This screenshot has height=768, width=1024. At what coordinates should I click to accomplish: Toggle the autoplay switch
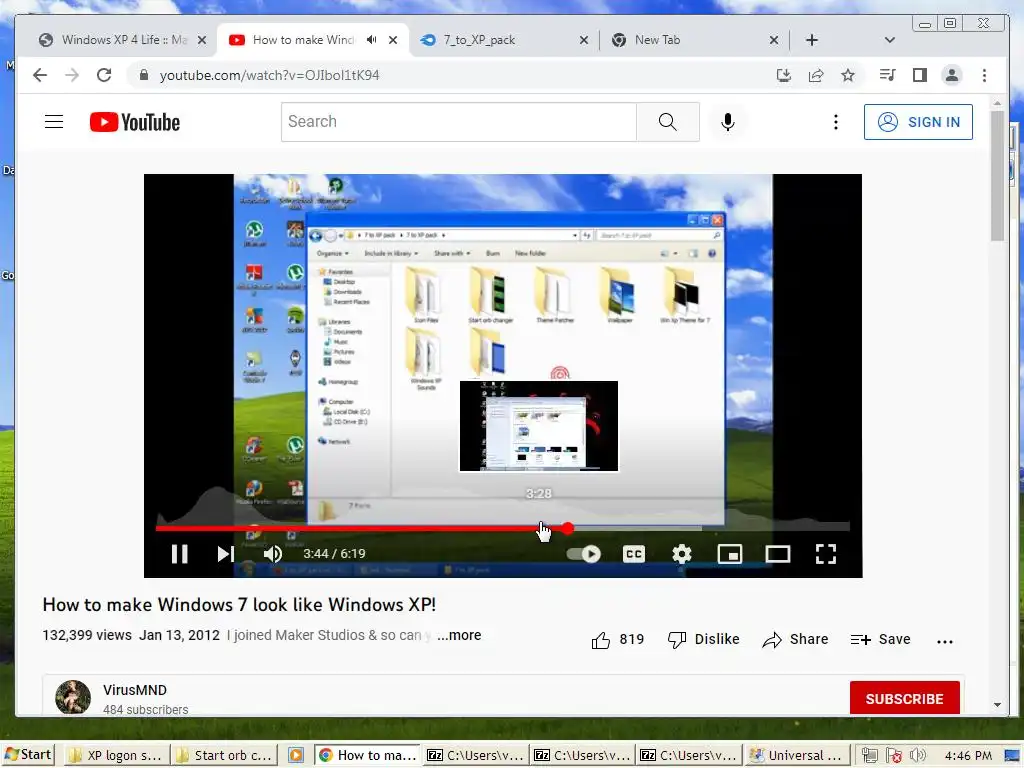pyautogui.click(x=584, y=554)
